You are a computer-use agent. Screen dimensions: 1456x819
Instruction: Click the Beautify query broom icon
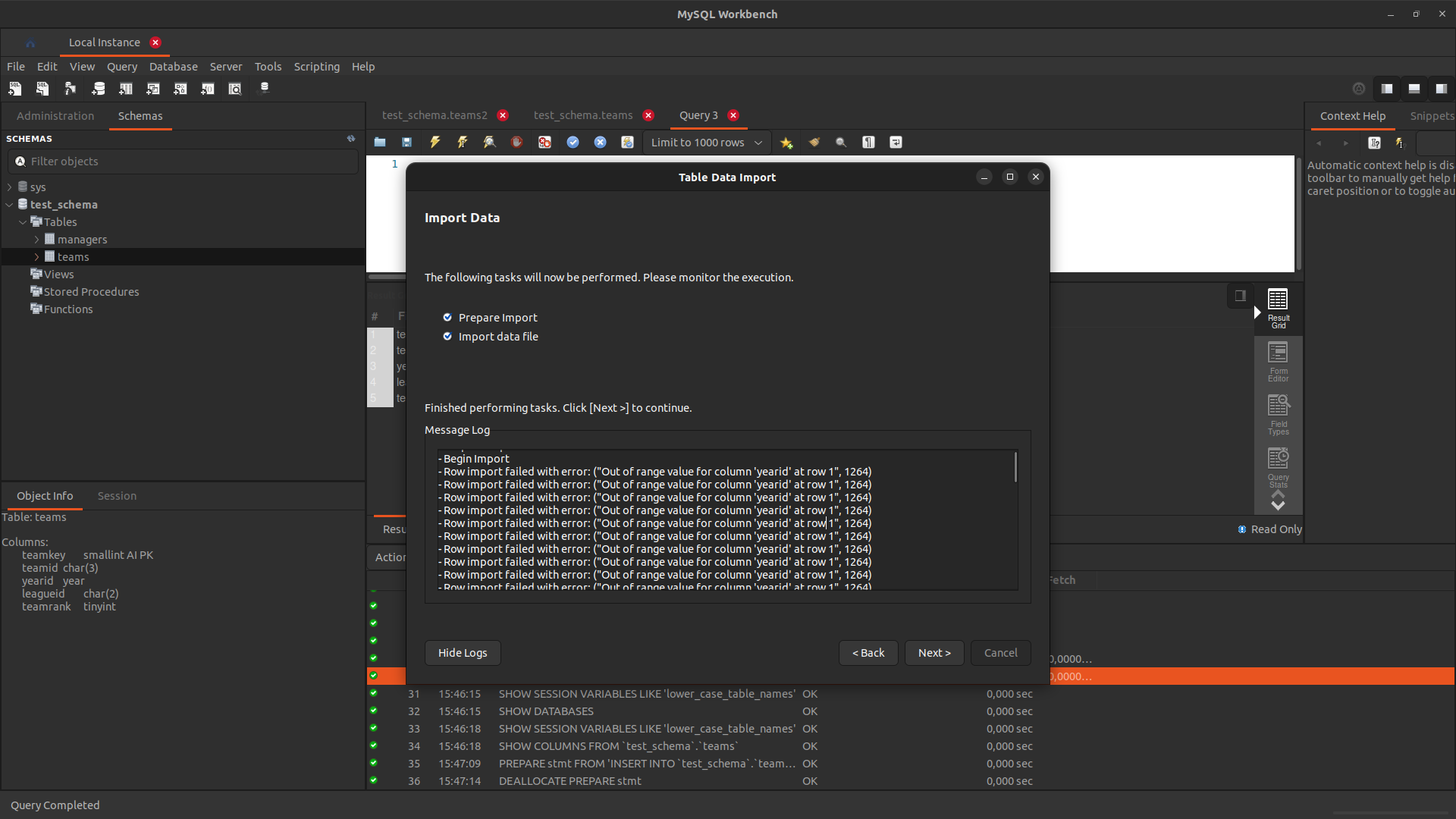(814, 143)
